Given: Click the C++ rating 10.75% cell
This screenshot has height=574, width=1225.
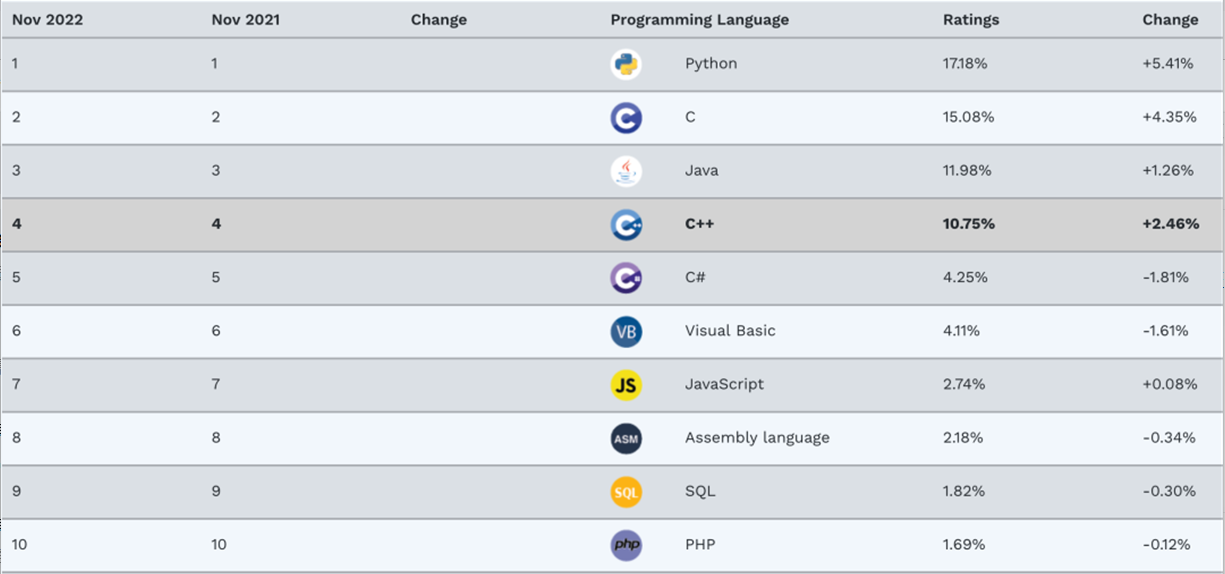Looking at the screenshot, I should (968, 225).
